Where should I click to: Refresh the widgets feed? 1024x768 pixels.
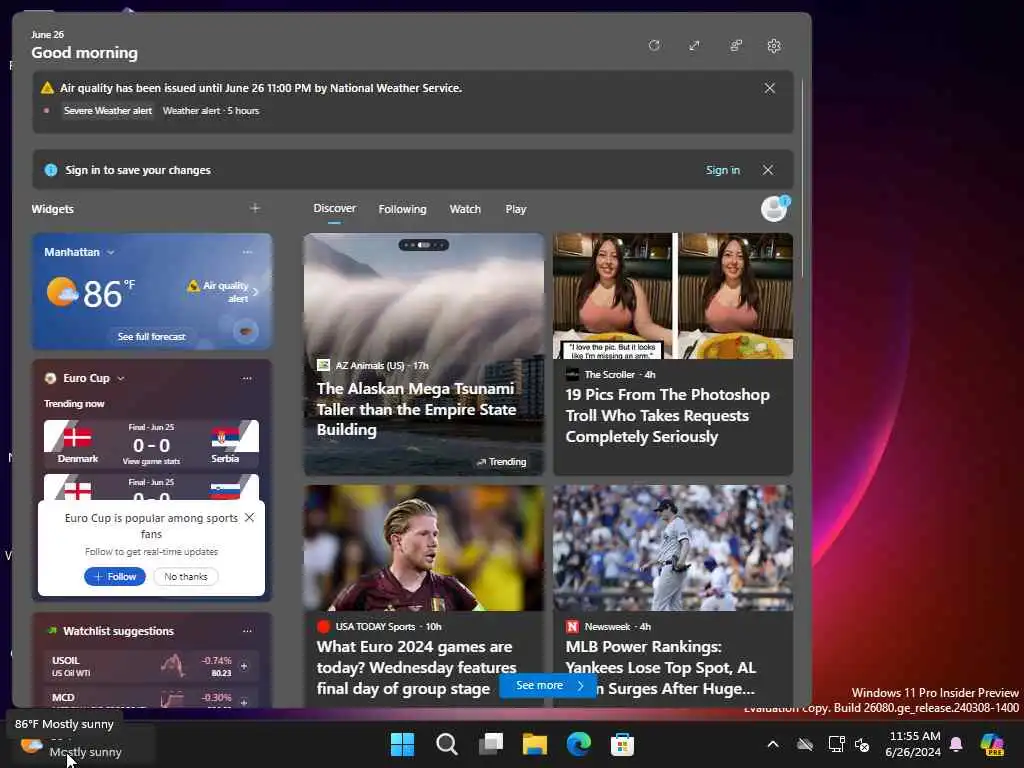point(654,46)
